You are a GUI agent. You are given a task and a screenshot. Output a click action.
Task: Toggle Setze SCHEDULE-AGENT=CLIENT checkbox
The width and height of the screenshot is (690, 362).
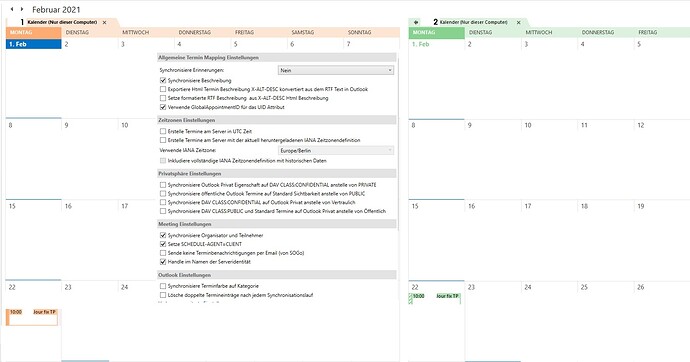coord(163,244)
